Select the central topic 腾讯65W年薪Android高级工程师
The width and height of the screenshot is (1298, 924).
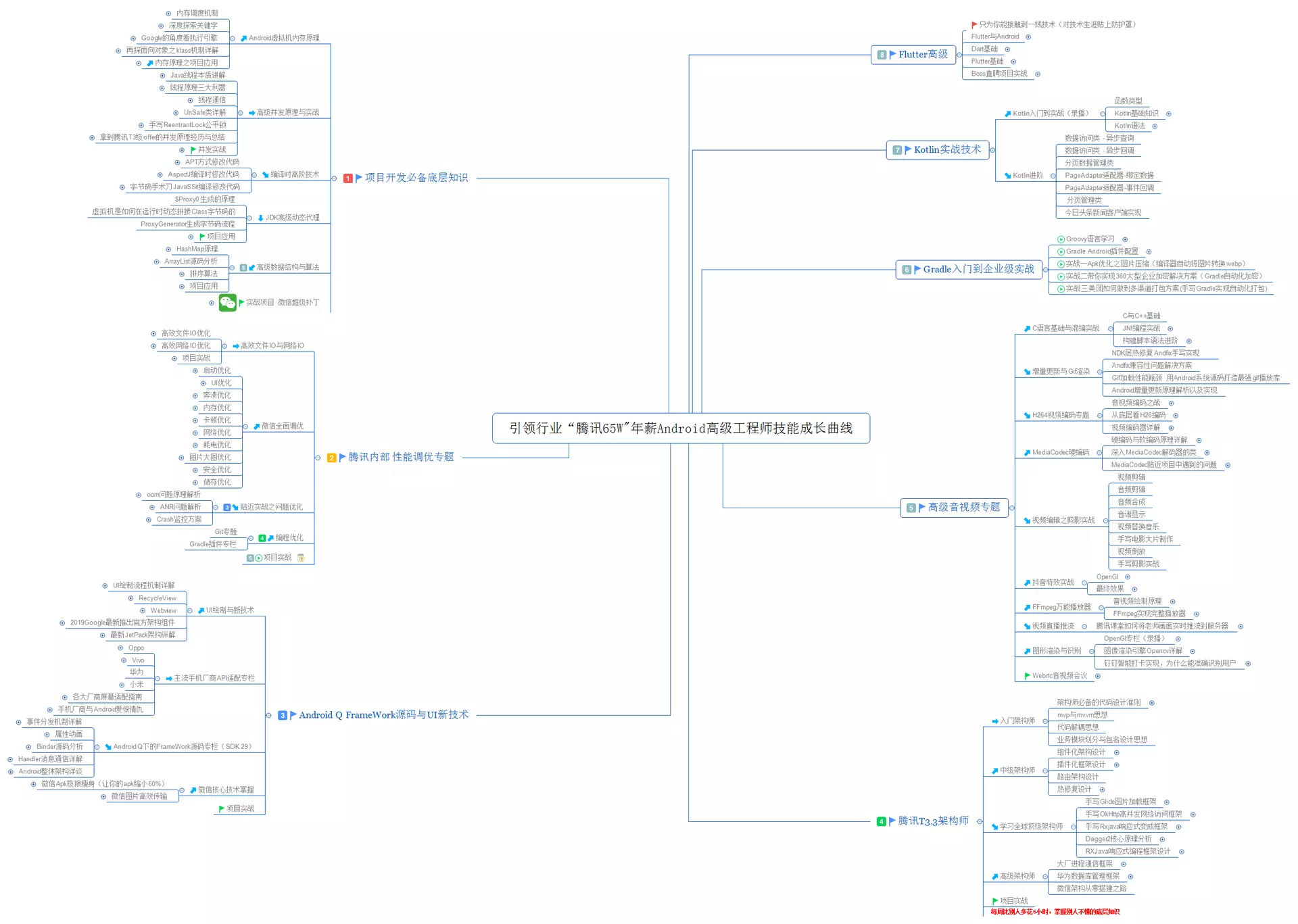pyautogui.click(x=681, y=429)
